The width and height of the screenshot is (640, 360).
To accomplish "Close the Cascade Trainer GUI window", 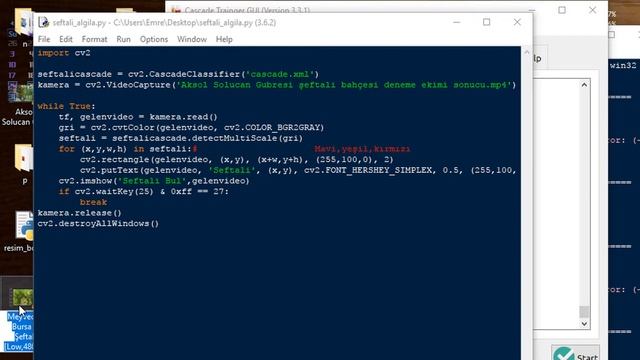I will coord(593,10).
